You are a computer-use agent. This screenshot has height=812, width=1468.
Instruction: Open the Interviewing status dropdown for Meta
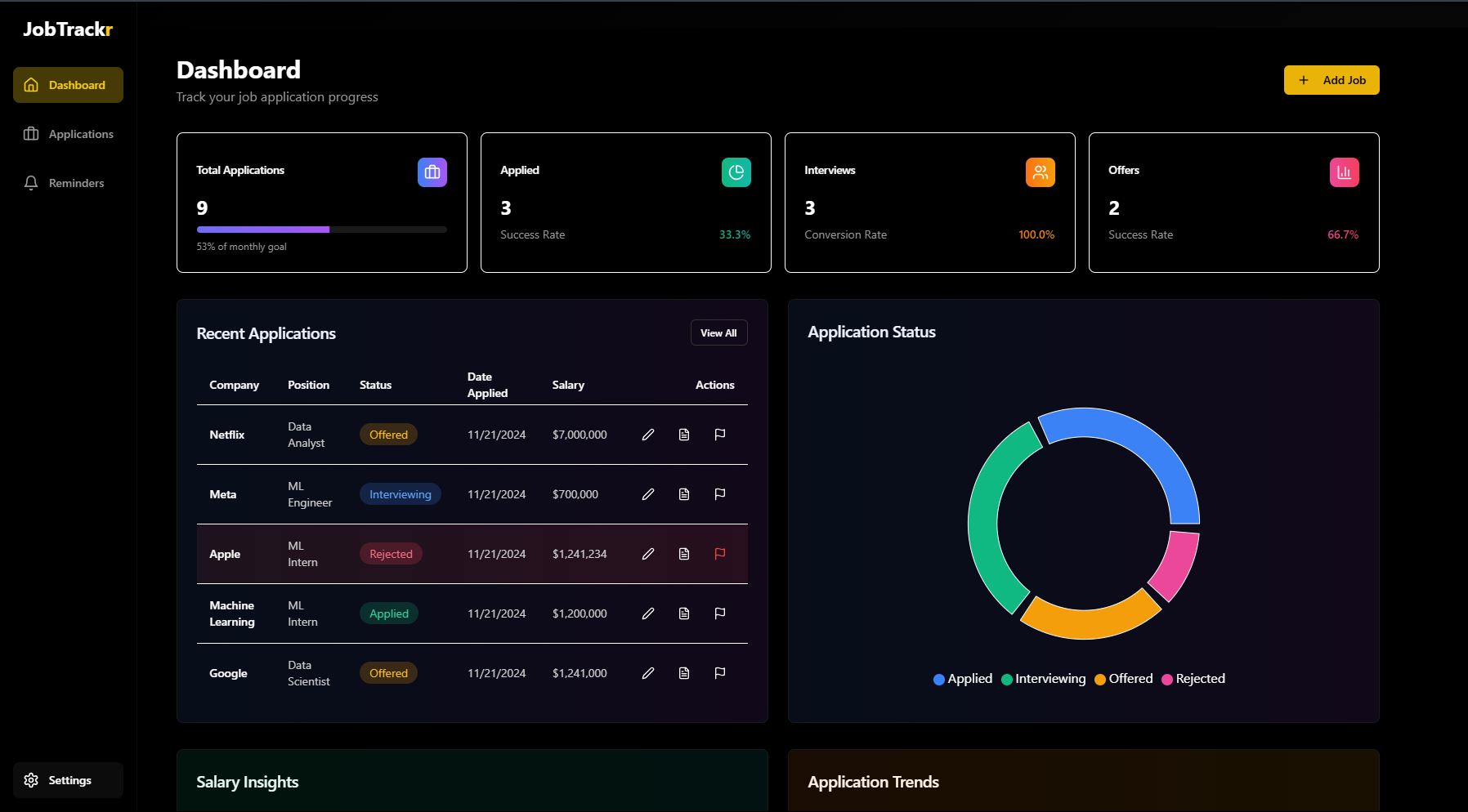click(400, 494)
